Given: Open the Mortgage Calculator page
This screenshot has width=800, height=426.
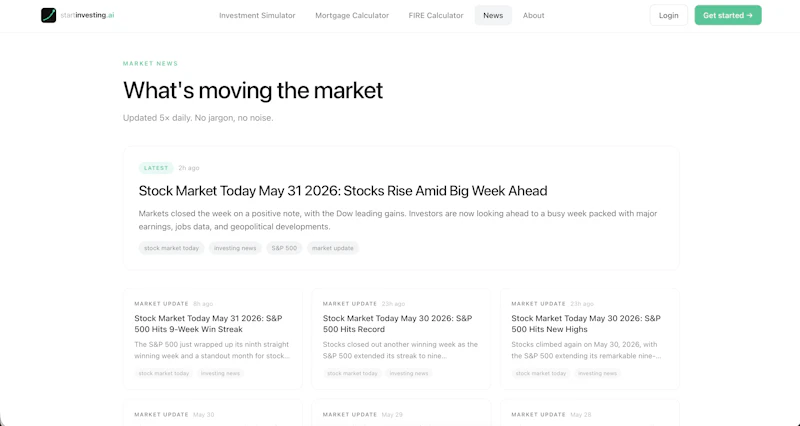Looking at the screenshot, I should pos(352,15).
